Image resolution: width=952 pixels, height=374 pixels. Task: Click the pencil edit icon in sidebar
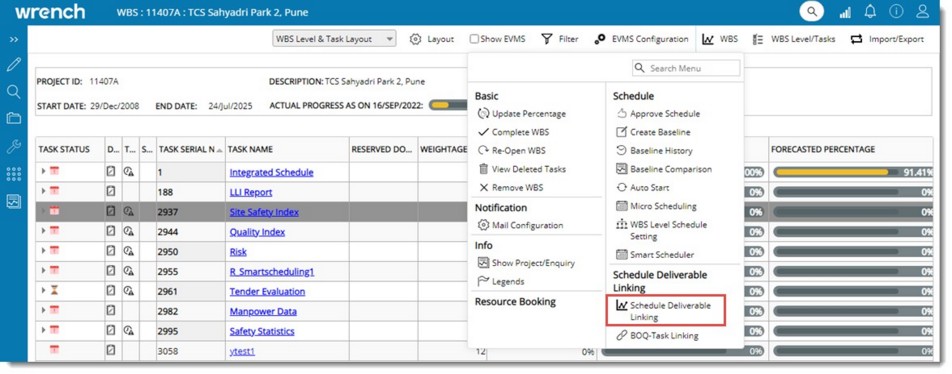(13, 64)
